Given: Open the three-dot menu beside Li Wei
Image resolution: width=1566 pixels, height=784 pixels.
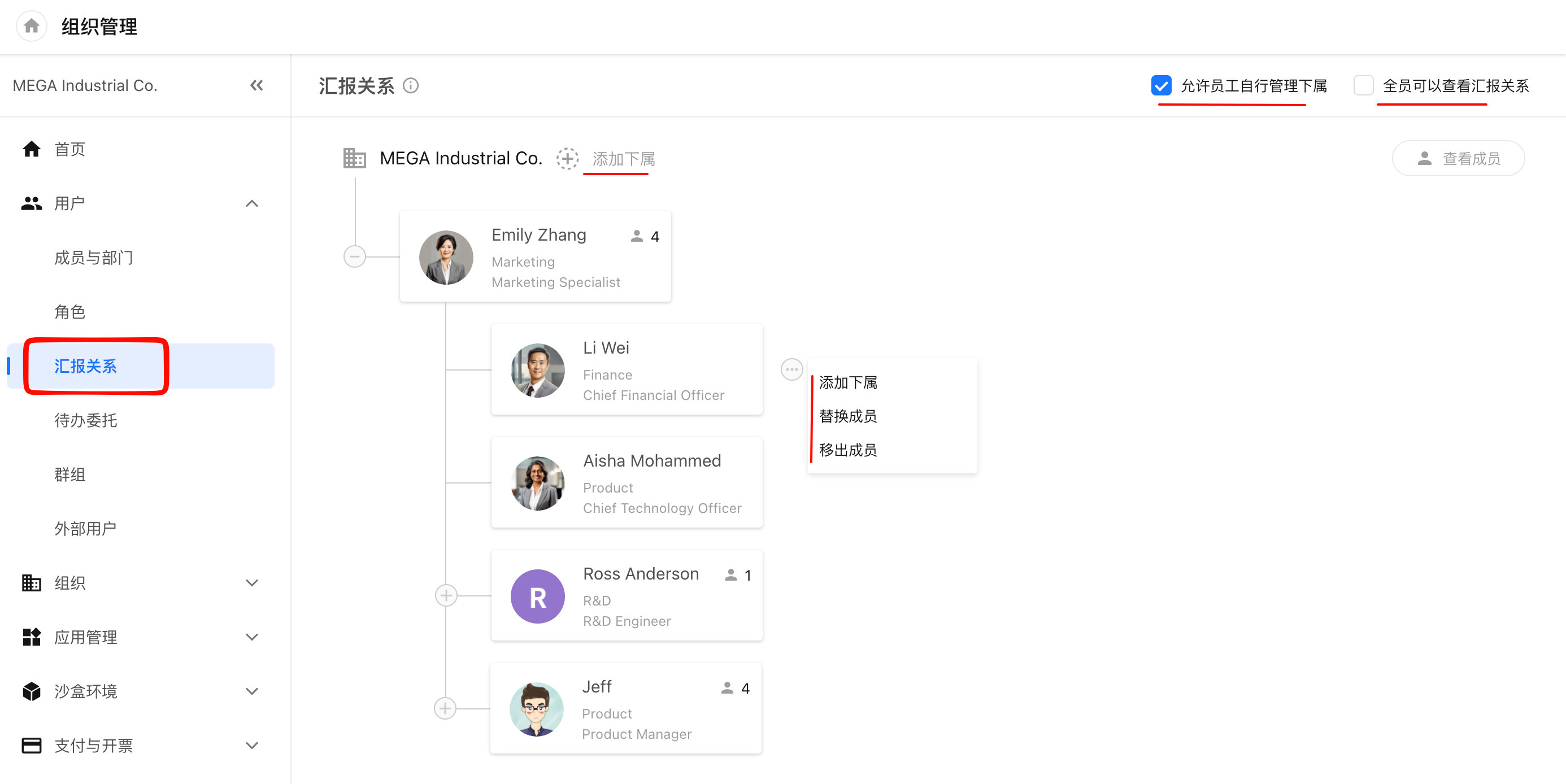Looking at the screenshot, I should (x=791, y=369).
